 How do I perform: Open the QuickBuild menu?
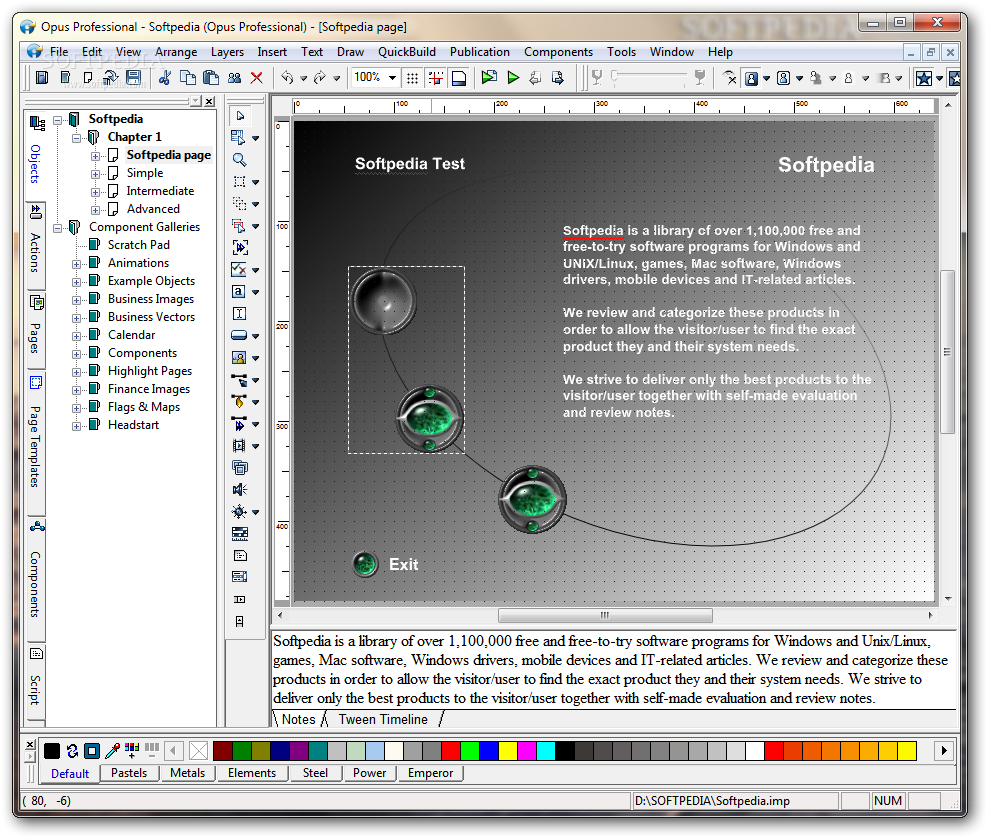pyautogui.click(x=406, y=52)
